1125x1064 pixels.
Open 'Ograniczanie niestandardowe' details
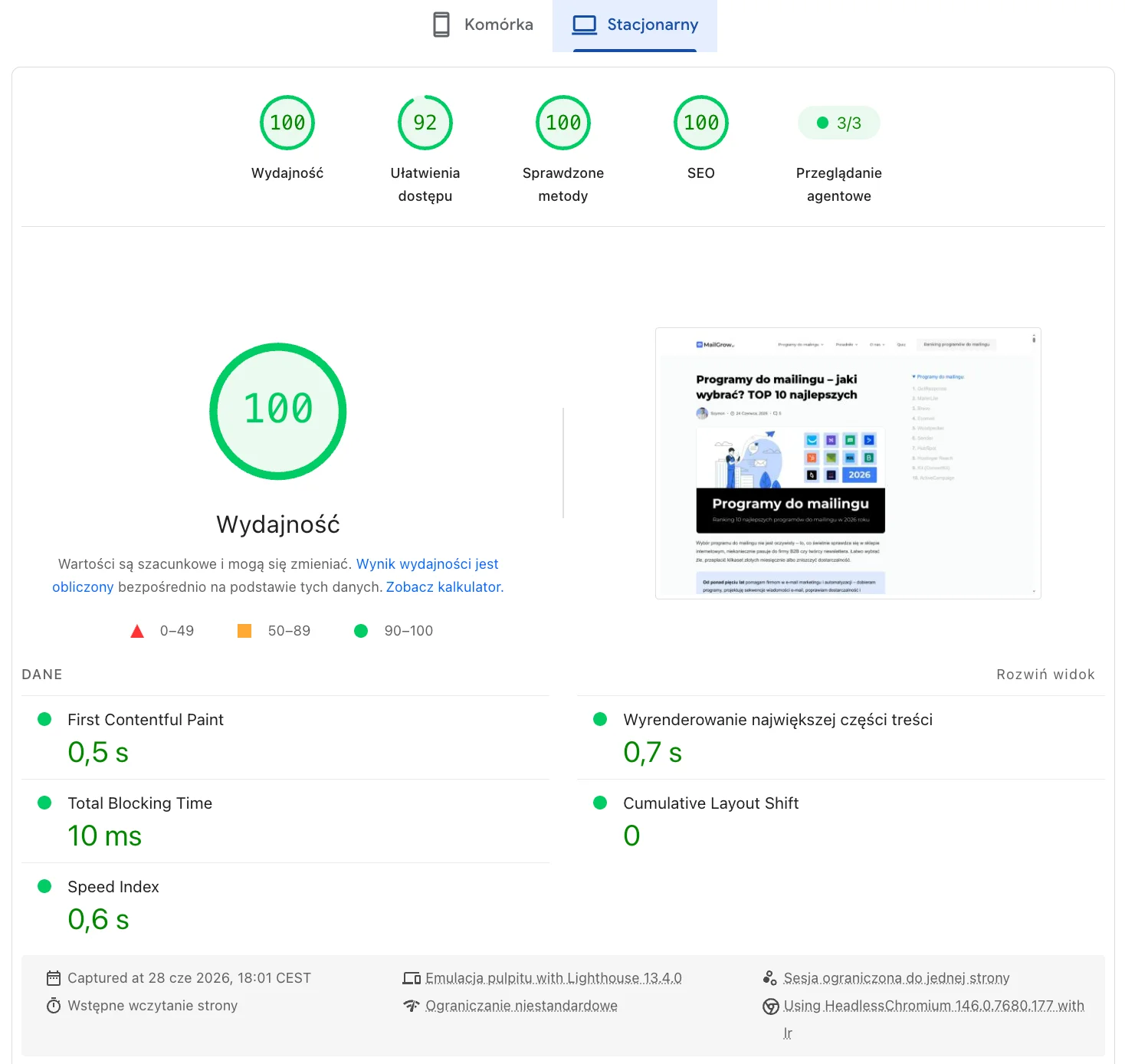click(x=521, y=1006)
